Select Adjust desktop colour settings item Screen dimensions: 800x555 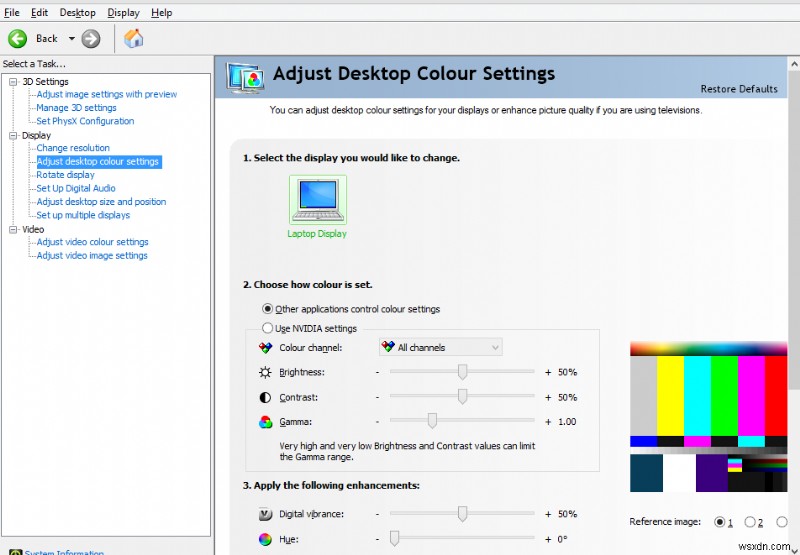(98, 162)
